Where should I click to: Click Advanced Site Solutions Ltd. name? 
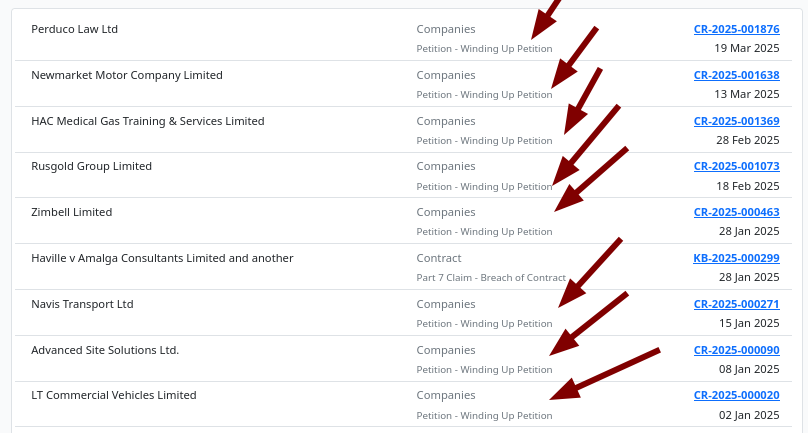click(x=105, y=350)
